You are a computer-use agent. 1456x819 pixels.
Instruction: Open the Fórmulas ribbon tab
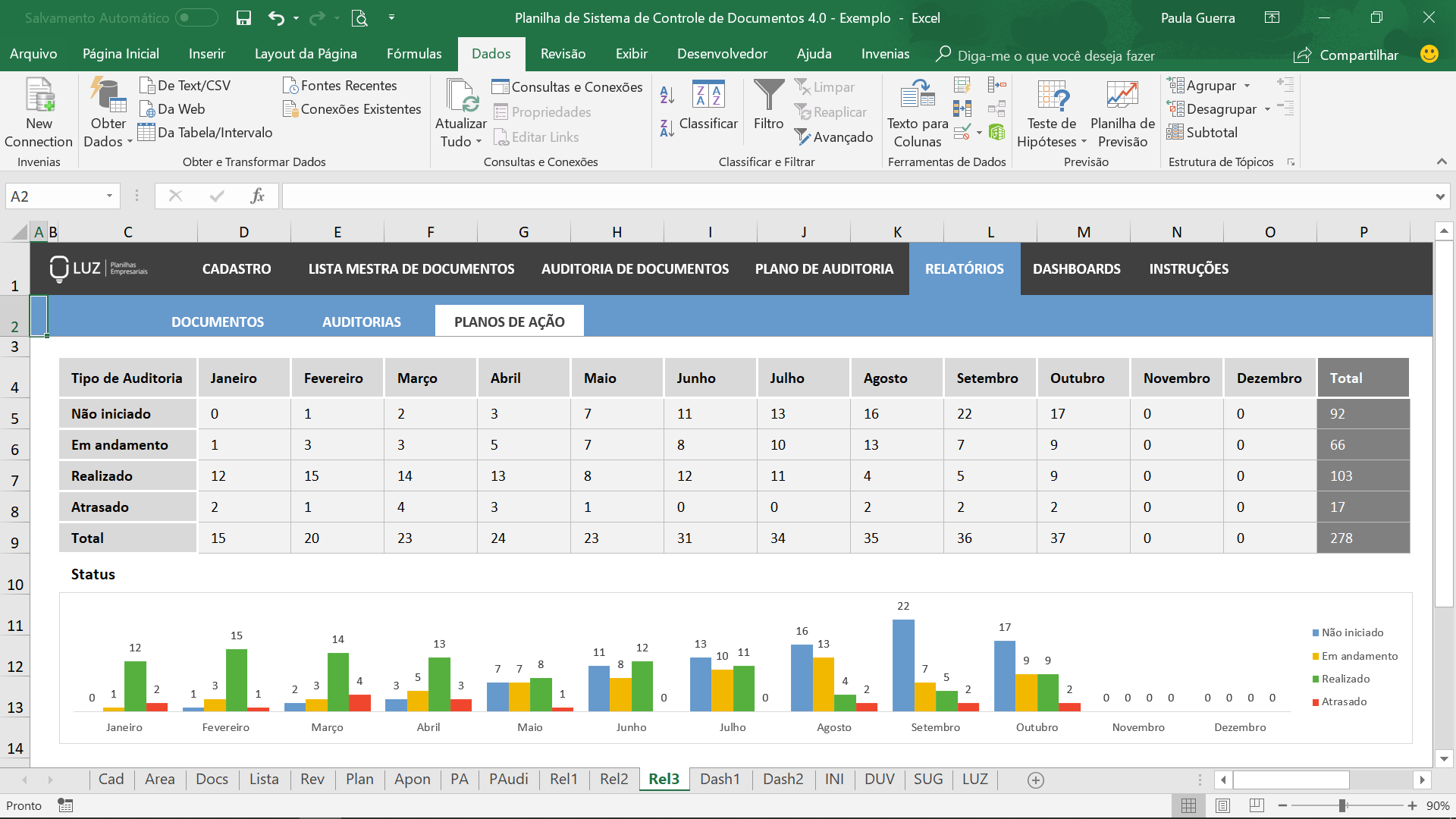[x=413, y=54]
